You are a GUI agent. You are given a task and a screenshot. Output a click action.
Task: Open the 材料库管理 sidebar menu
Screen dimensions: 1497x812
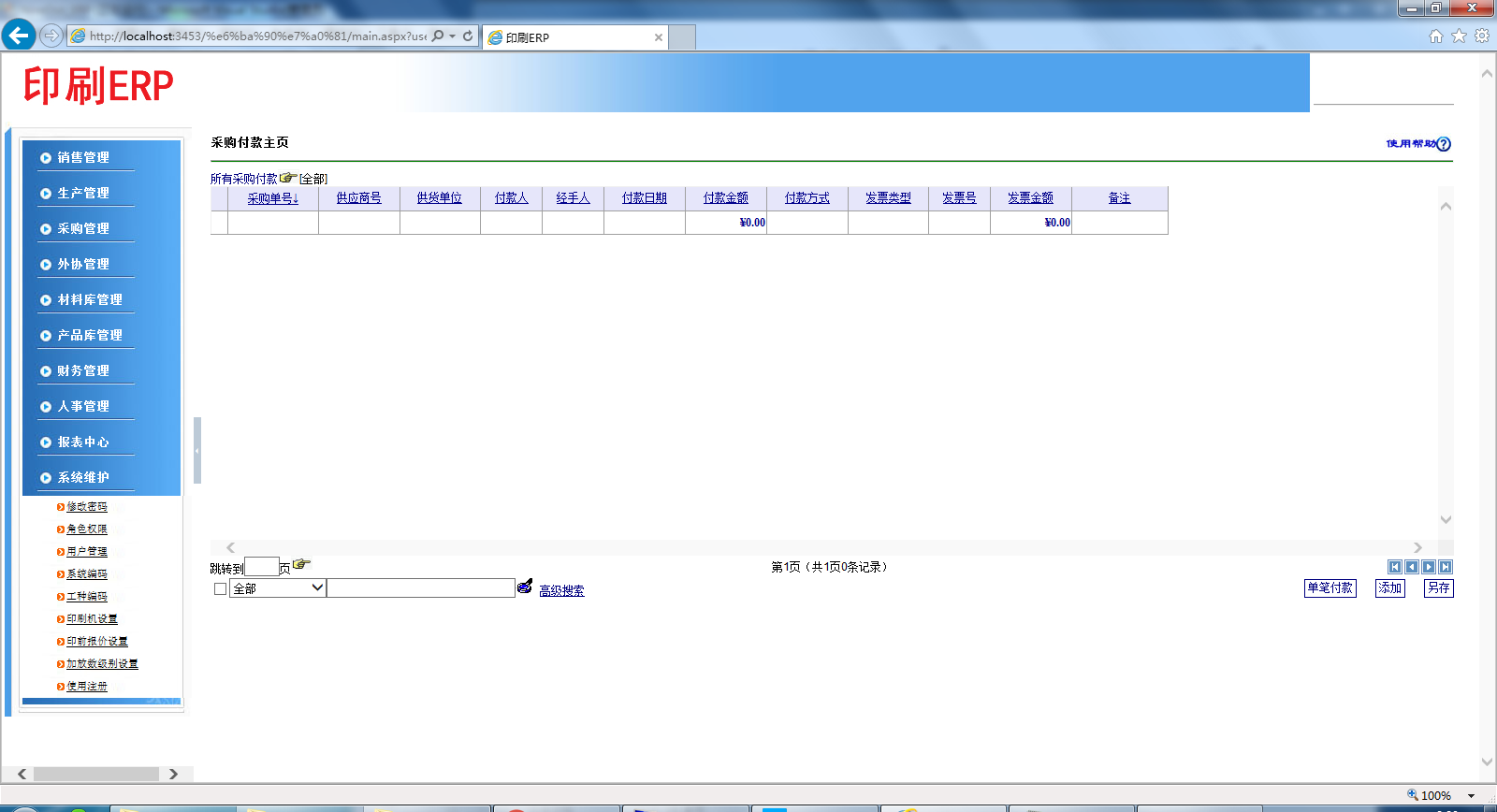90,299
